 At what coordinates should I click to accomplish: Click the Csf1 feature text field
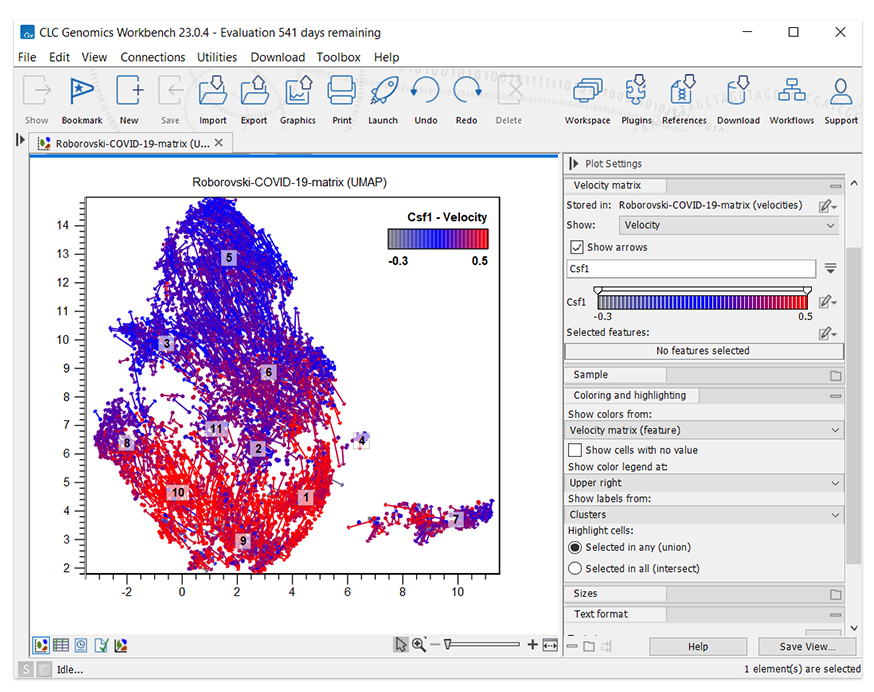coord(691,269)
